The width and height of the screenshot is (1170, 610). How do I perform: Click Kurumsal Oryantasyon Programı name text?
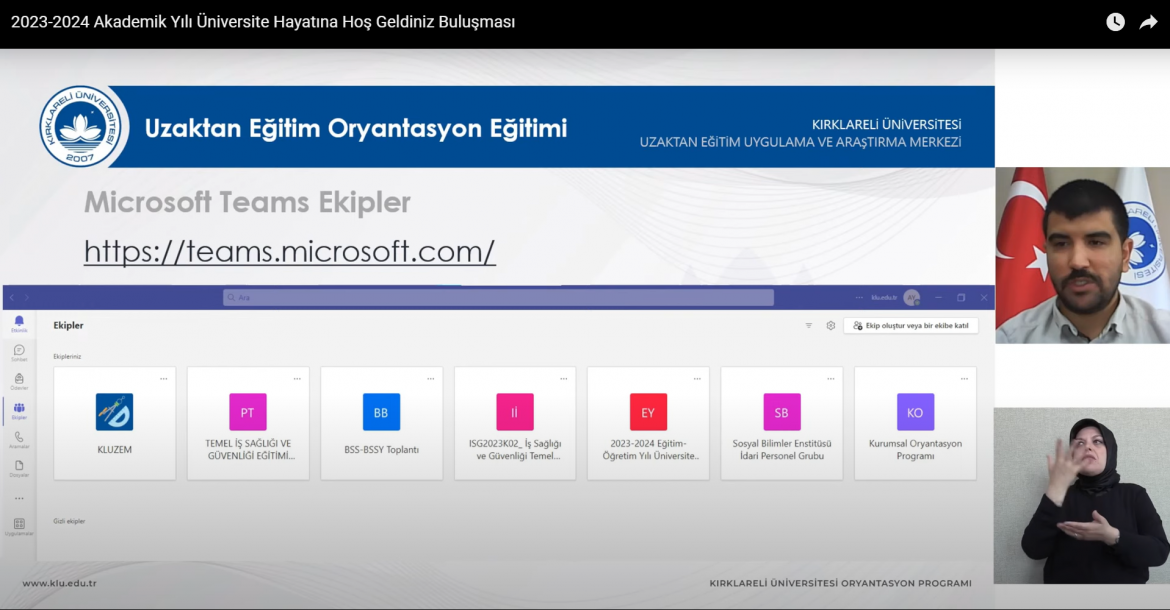[916, 450]
